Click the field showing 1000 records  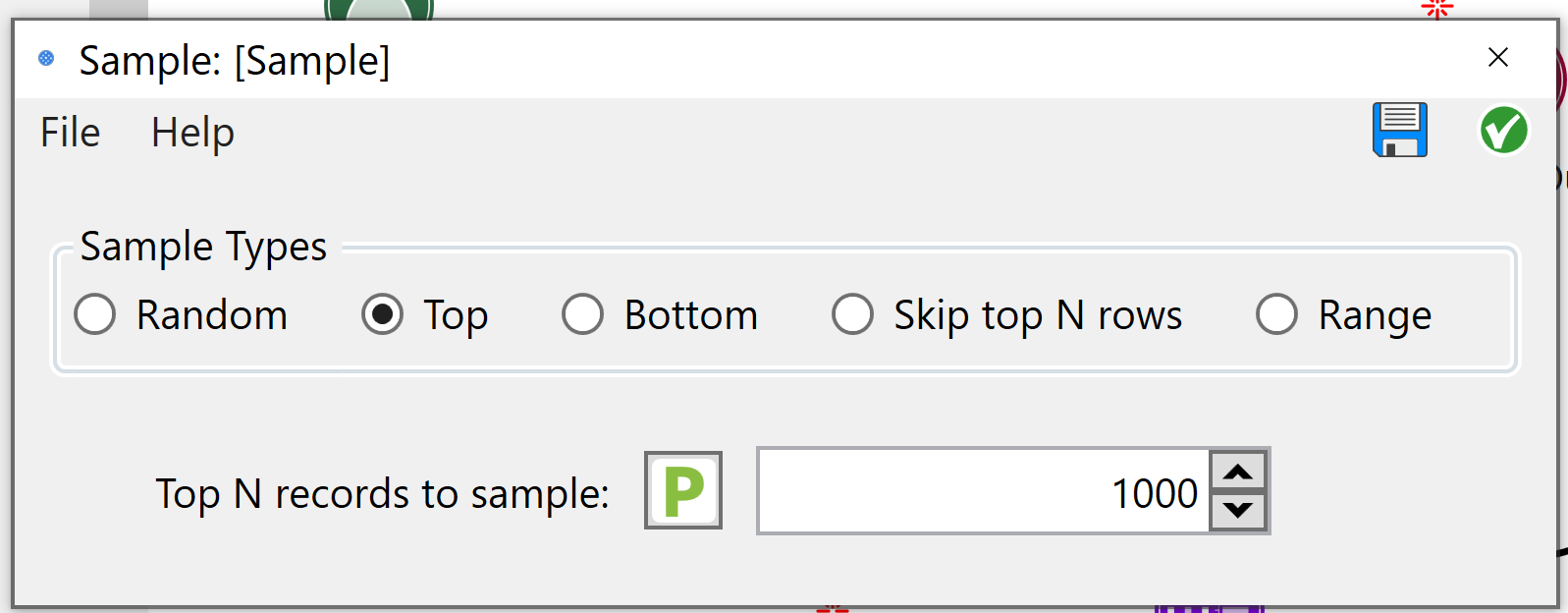click(982, 491)
